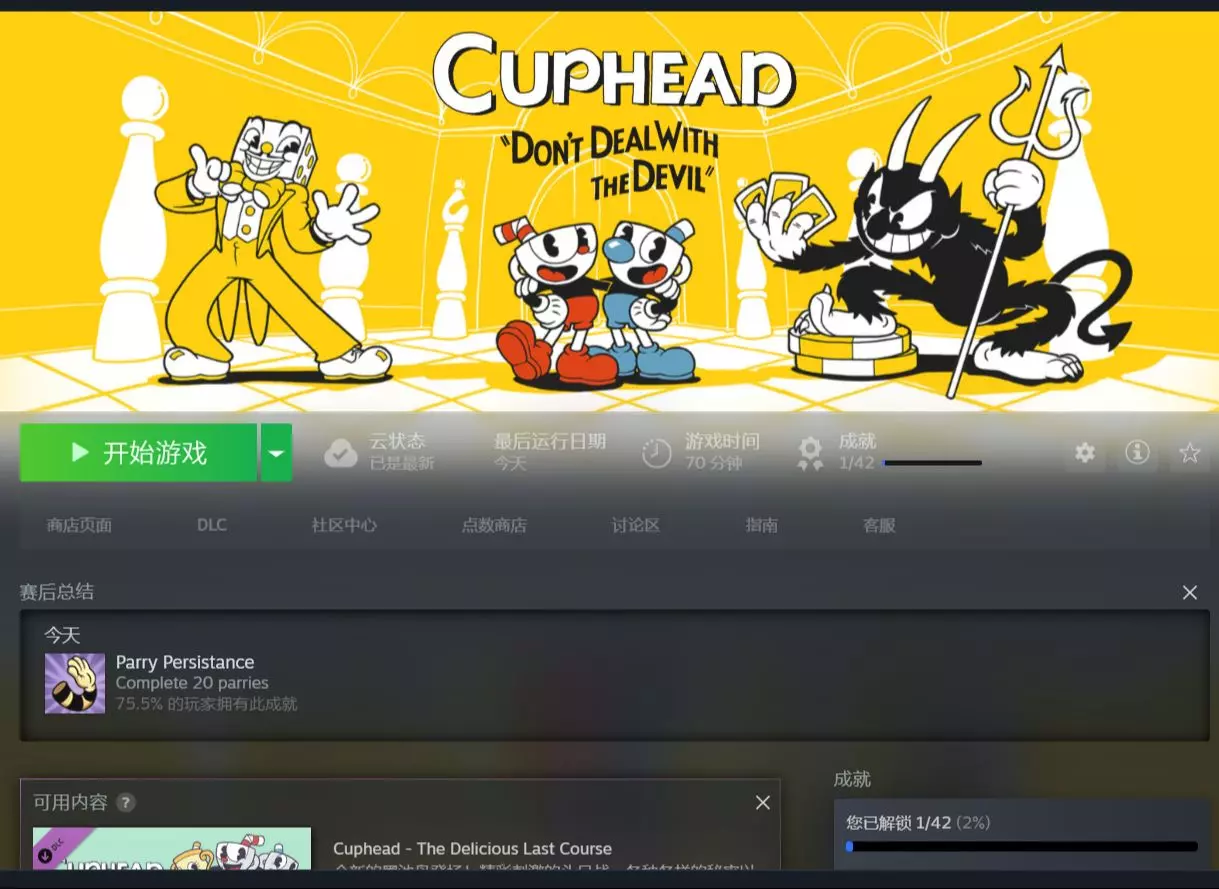Open the 商店页面 tab
Viewport: 1219px width, 889px height.
click(x=80, y=525)
